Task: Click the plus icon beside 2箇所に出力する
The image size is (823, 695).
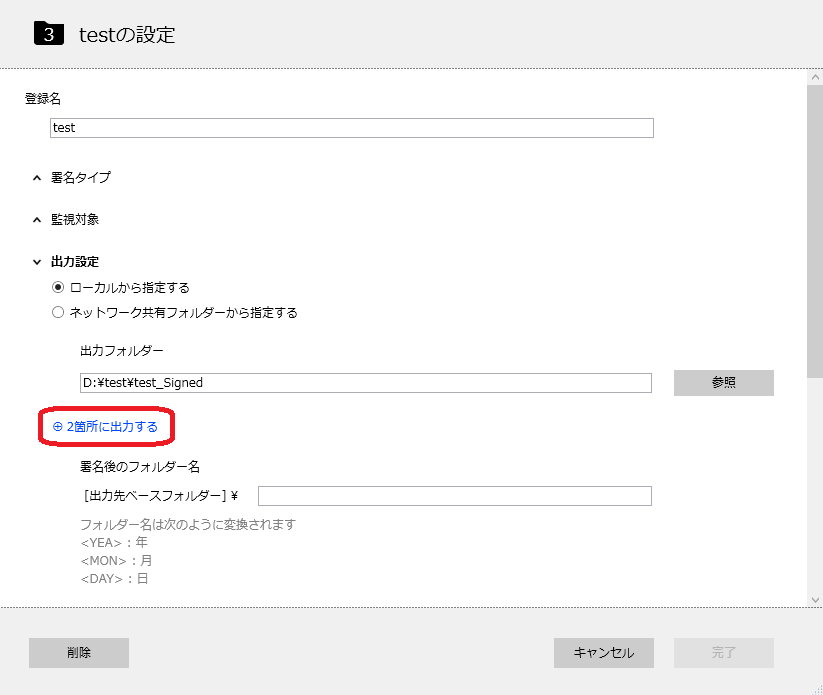Action: (x=57, y=427)
